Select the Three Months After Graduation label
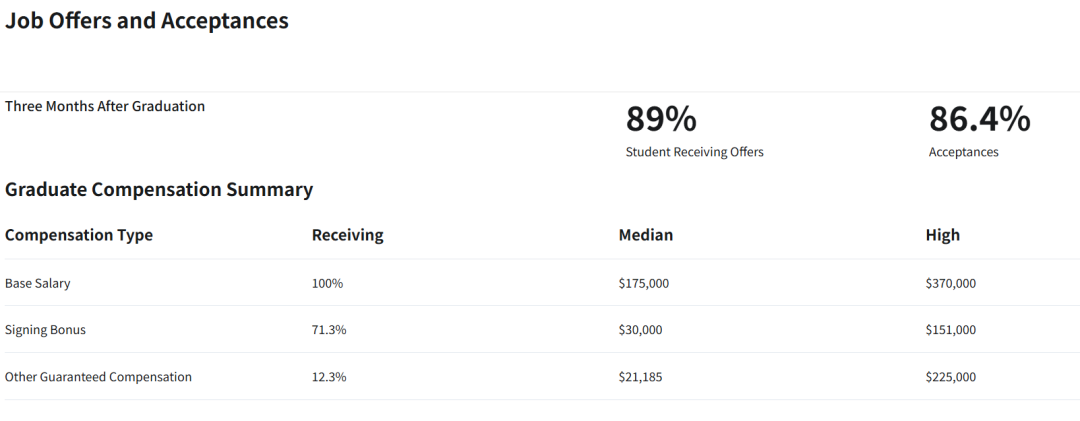The width and height of the screenshot is (1080, 421). [105, 107]
